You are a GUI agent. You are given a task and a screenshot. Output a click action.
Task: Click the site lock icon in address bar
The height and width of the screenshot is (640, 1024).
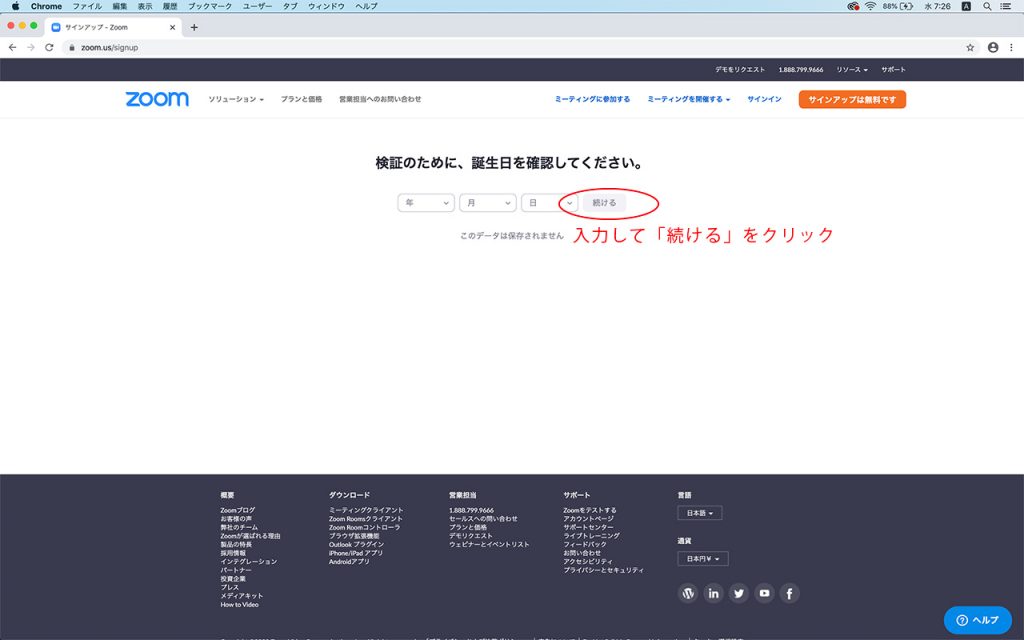[x=72, y=48]
